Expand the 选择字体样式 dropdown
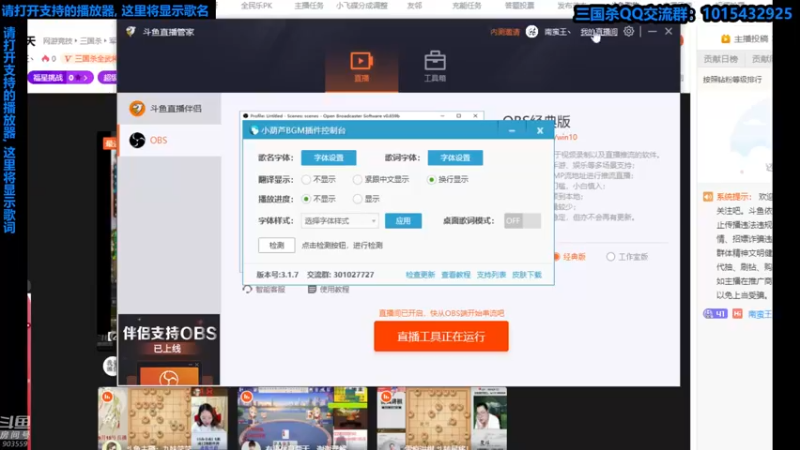Image resolution: width=800 pixels, height=450 pixels. click(x=340, y=221)
